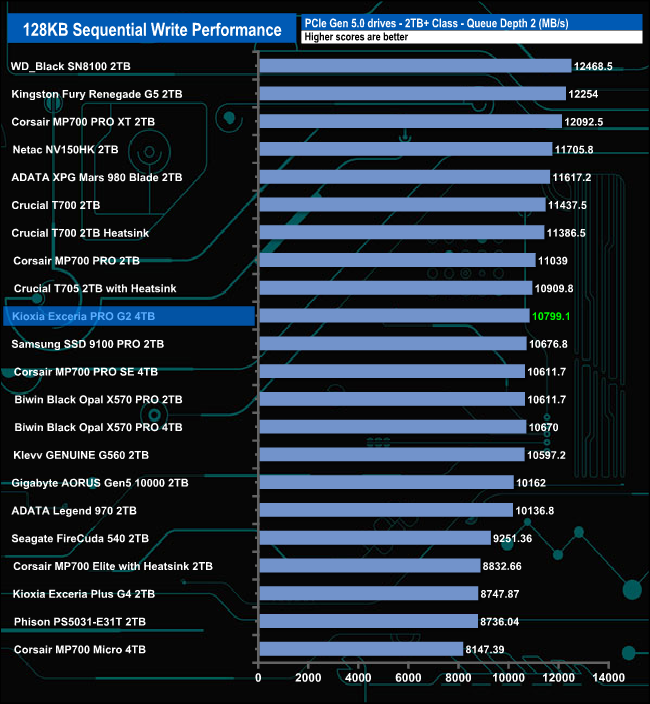Click the Corsair MP700 PRO 2TB label

point(76,261)
